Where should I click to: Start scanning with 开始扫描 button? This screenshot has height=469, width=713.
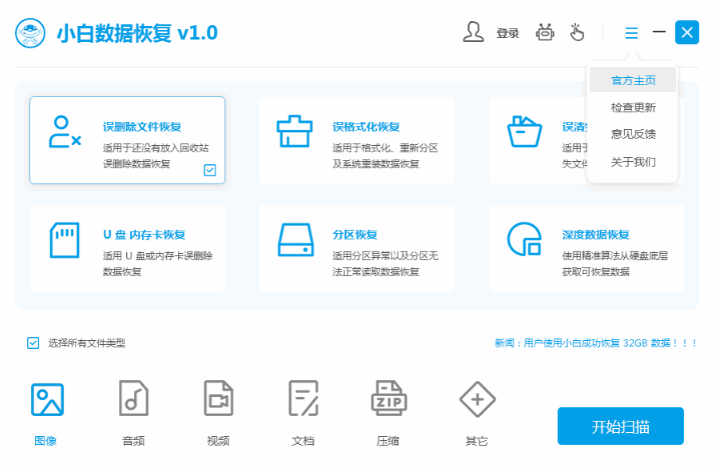[x=620, y=426]
